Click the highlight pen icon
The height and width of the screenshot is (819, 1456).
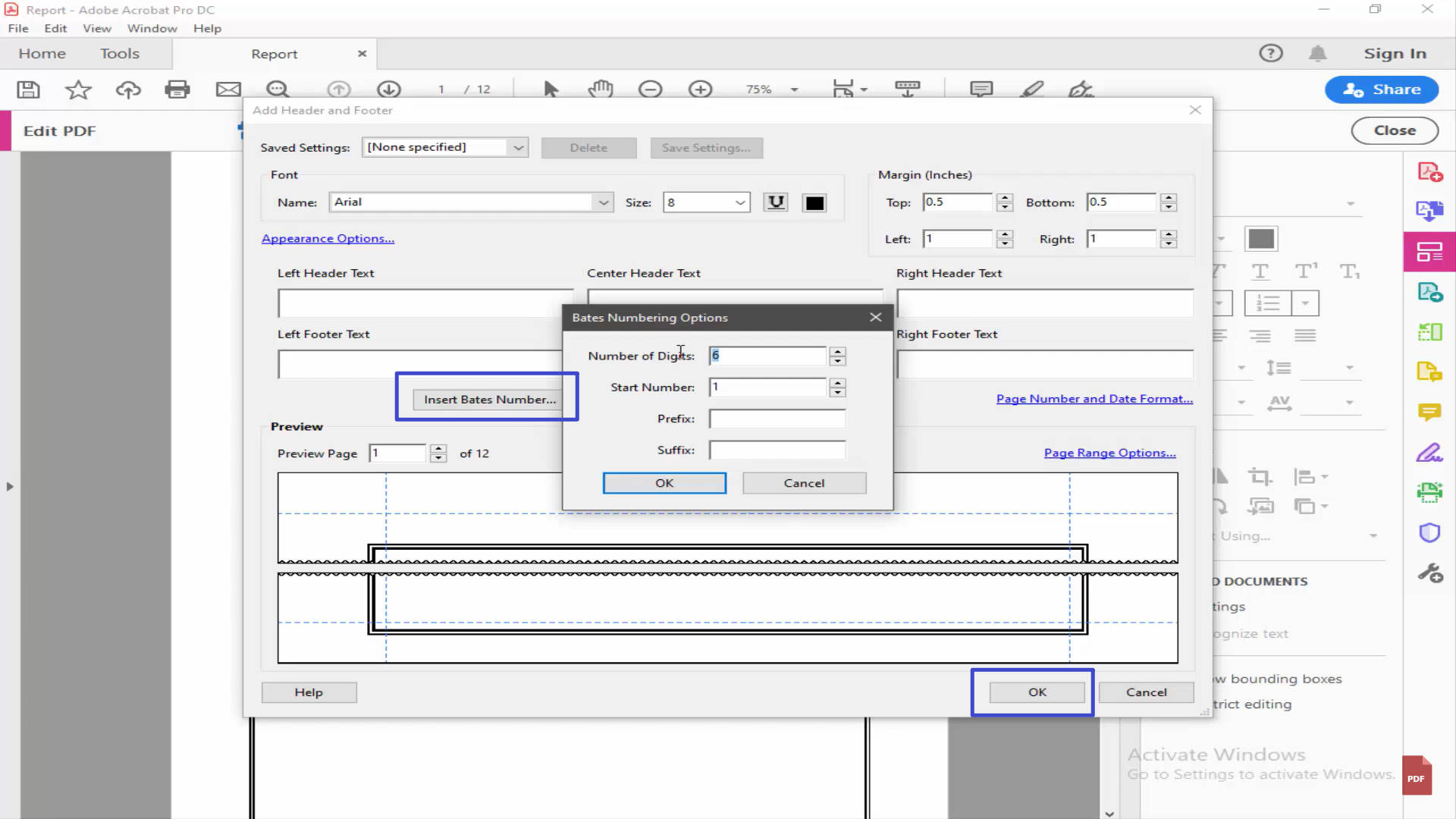tap(1031, 89)
